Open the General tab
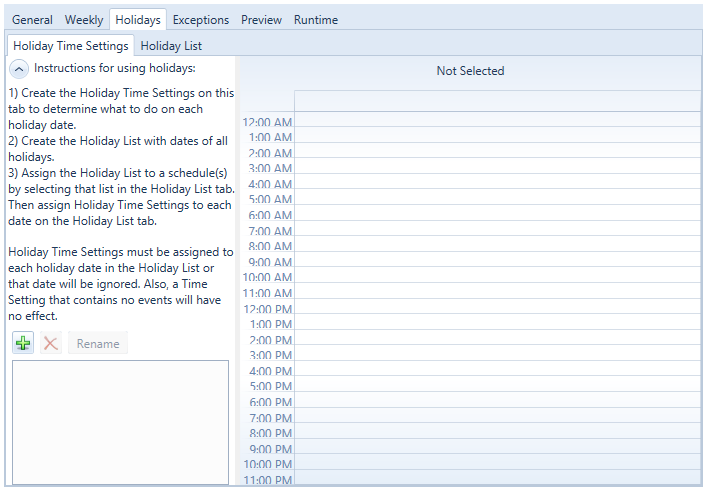 (32, 20)
